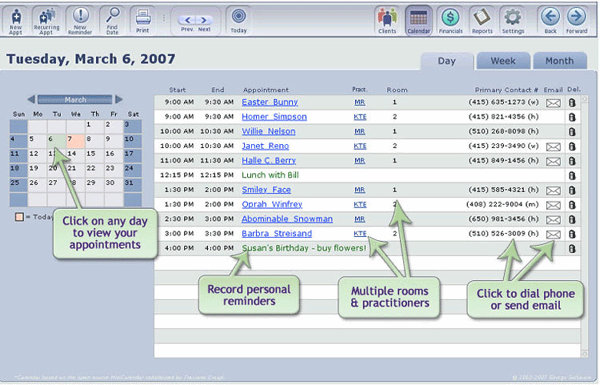Email Easter Bunny with the envelope icon

click(x=553, y=103)
